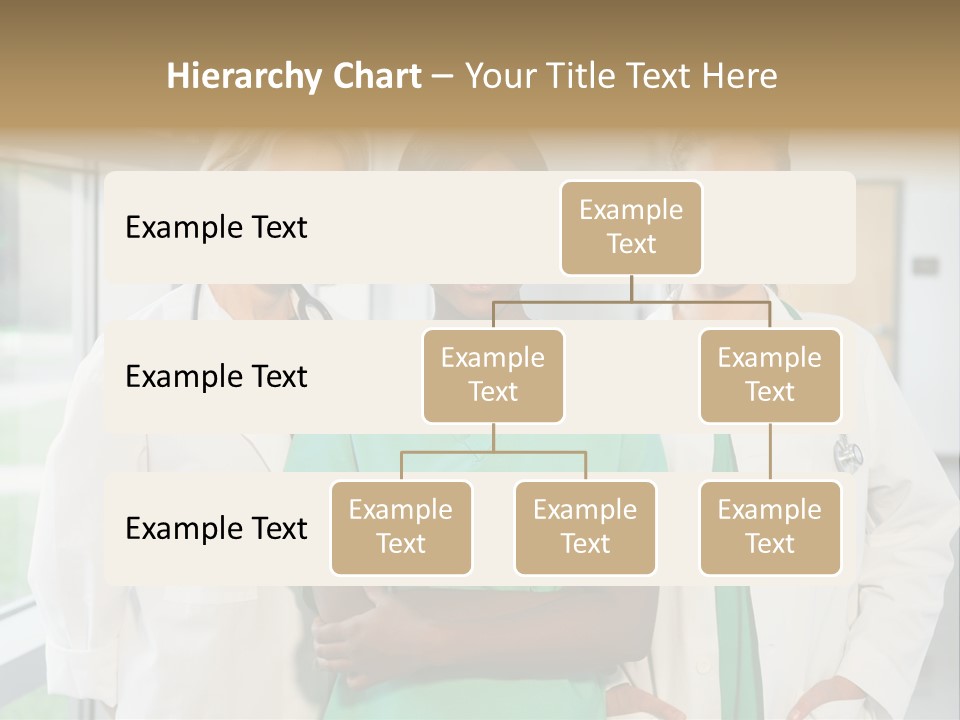Click the dark blue strip at slide bottom
Viewport: 960px width, 720px height.
pyautogui.click(x=480, y=714)
